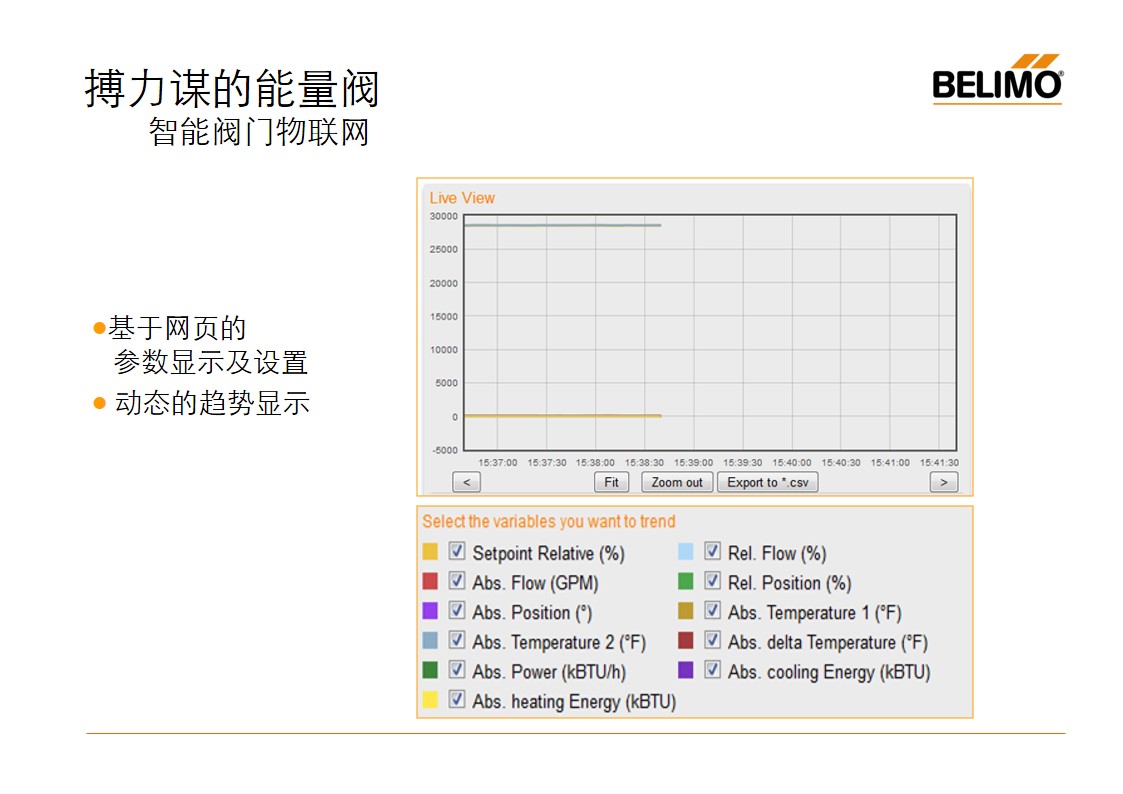Viewport: 1123px width, 794px height.
Task: Disable Rel. Position (%) checkbox
Action: 712,581
